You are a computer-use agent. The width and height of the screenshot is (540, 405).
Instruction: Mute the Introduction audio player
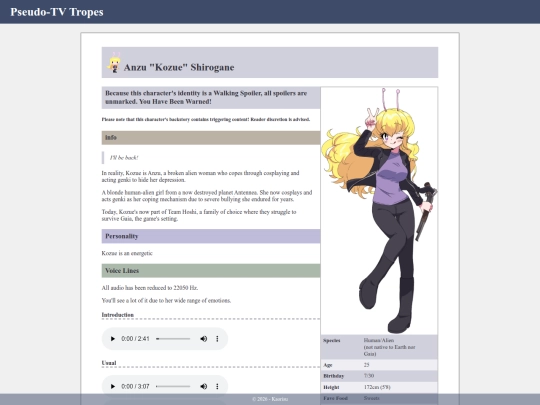(x=204, y=339)
